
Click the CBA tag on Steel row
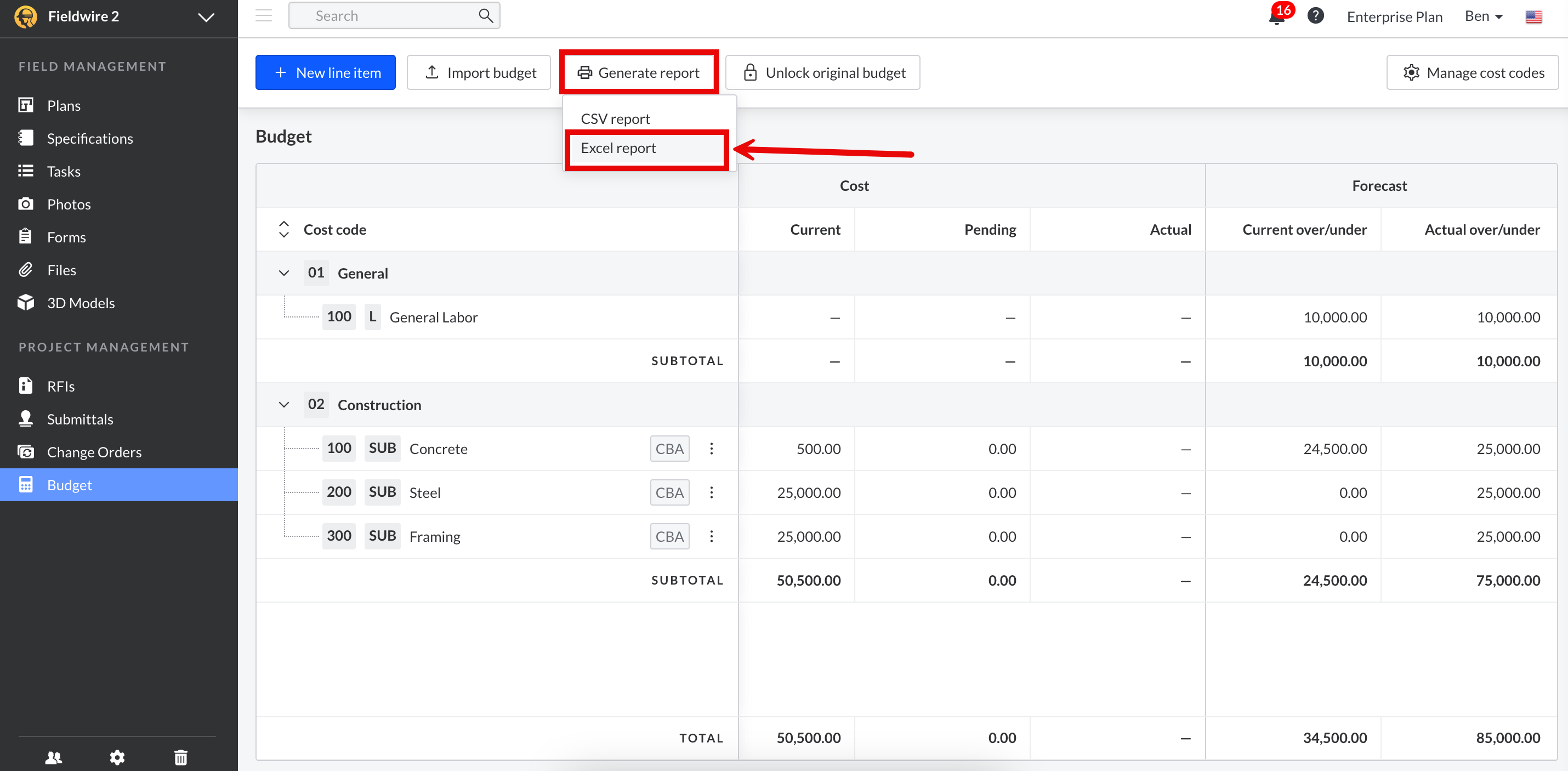(x=669, y=492)
